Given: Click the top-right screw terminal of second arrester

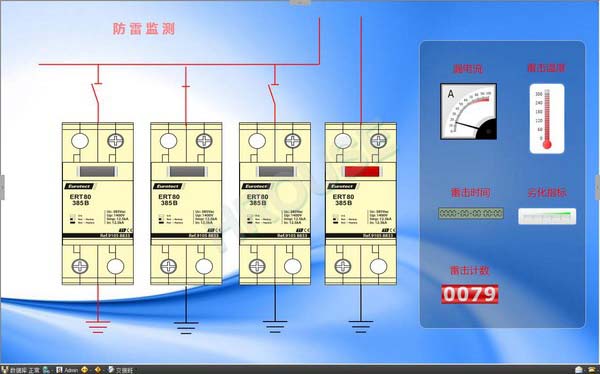Looking at the screenshot, I should pos(204,141).
